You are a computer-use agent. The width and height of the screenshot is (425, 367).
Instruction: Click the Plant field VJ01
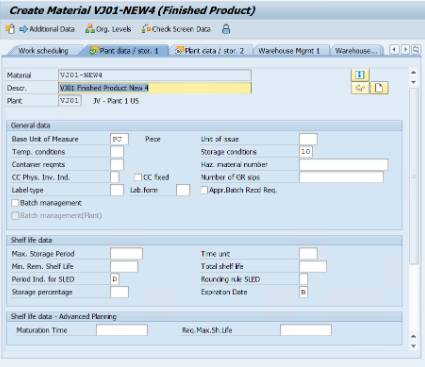coord(70,101)
